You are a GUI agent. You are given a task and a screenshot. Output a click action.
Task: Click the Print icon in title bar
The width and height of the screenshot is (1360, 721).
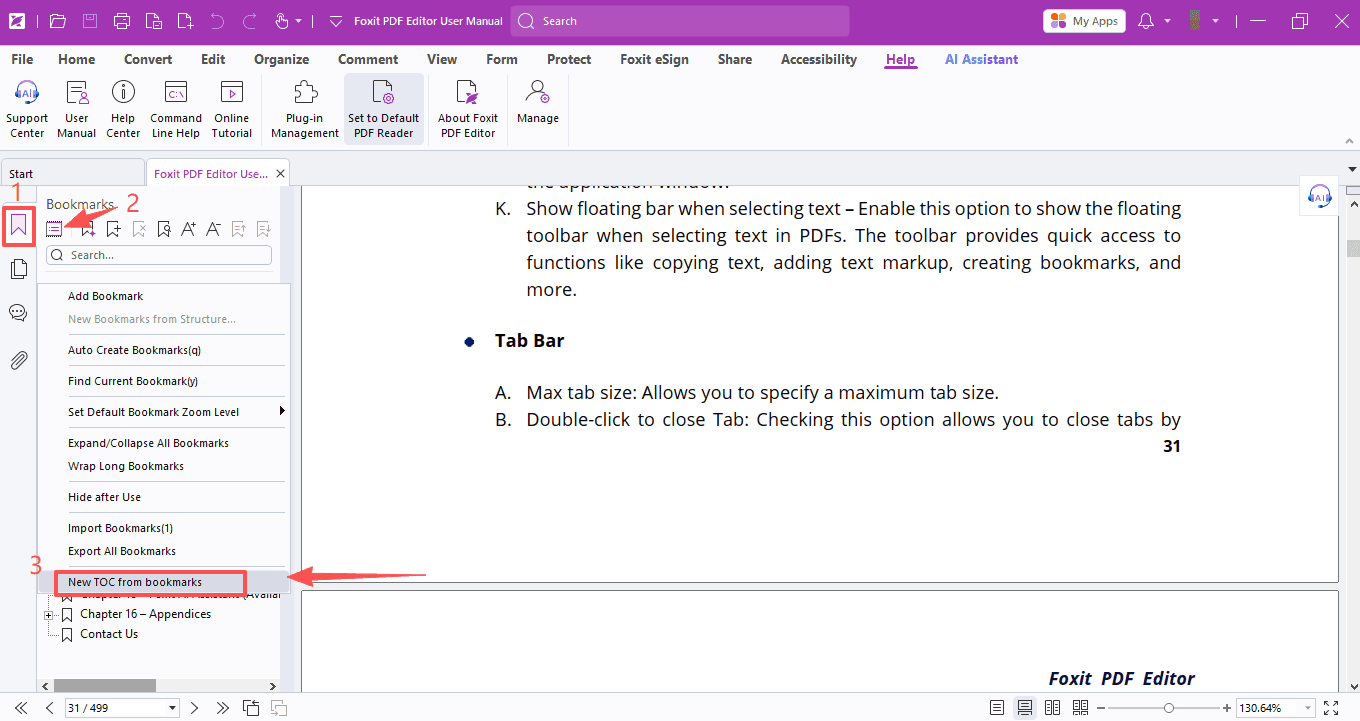click(122, 21)
